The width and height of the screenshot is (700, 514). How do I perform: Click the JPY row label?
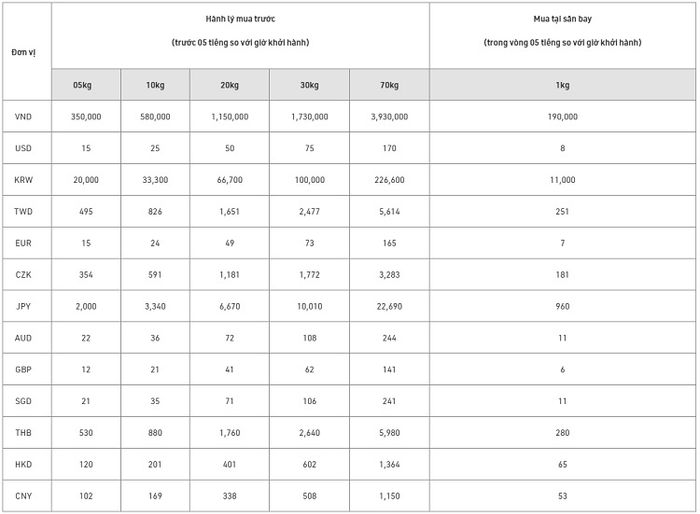[24, 306]
